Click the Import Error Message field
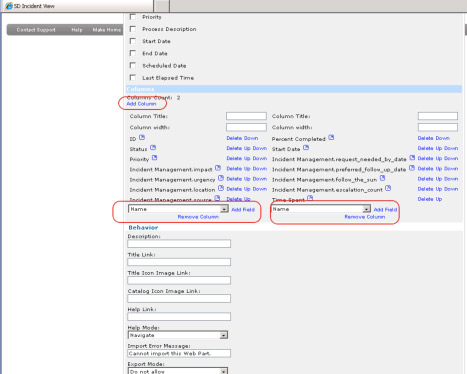467x374 pixels. coord(179,353)
